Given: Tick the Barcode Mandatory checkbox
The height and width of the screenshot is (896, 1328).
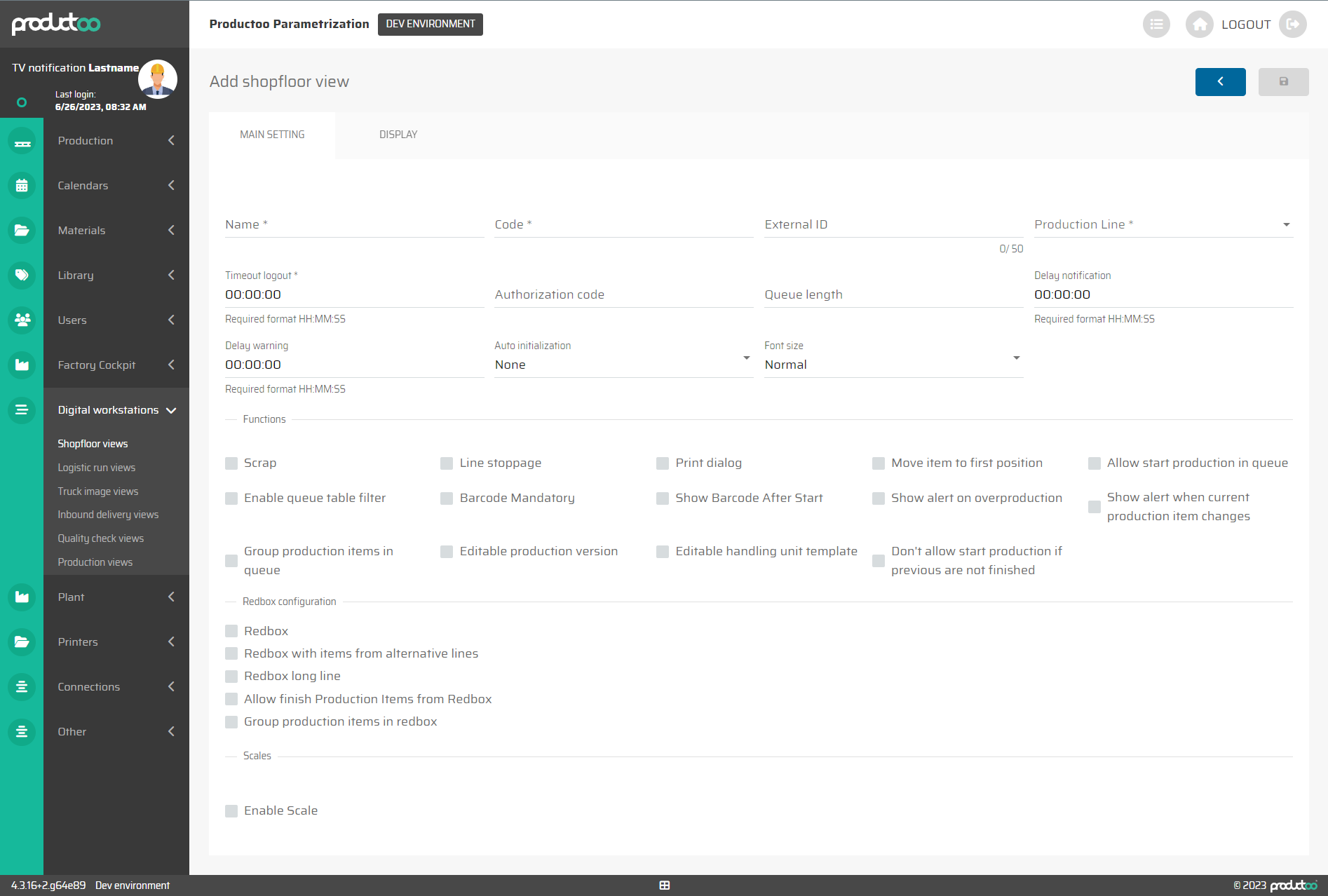Looking at the screenshot, I should [x=447, y=498].
